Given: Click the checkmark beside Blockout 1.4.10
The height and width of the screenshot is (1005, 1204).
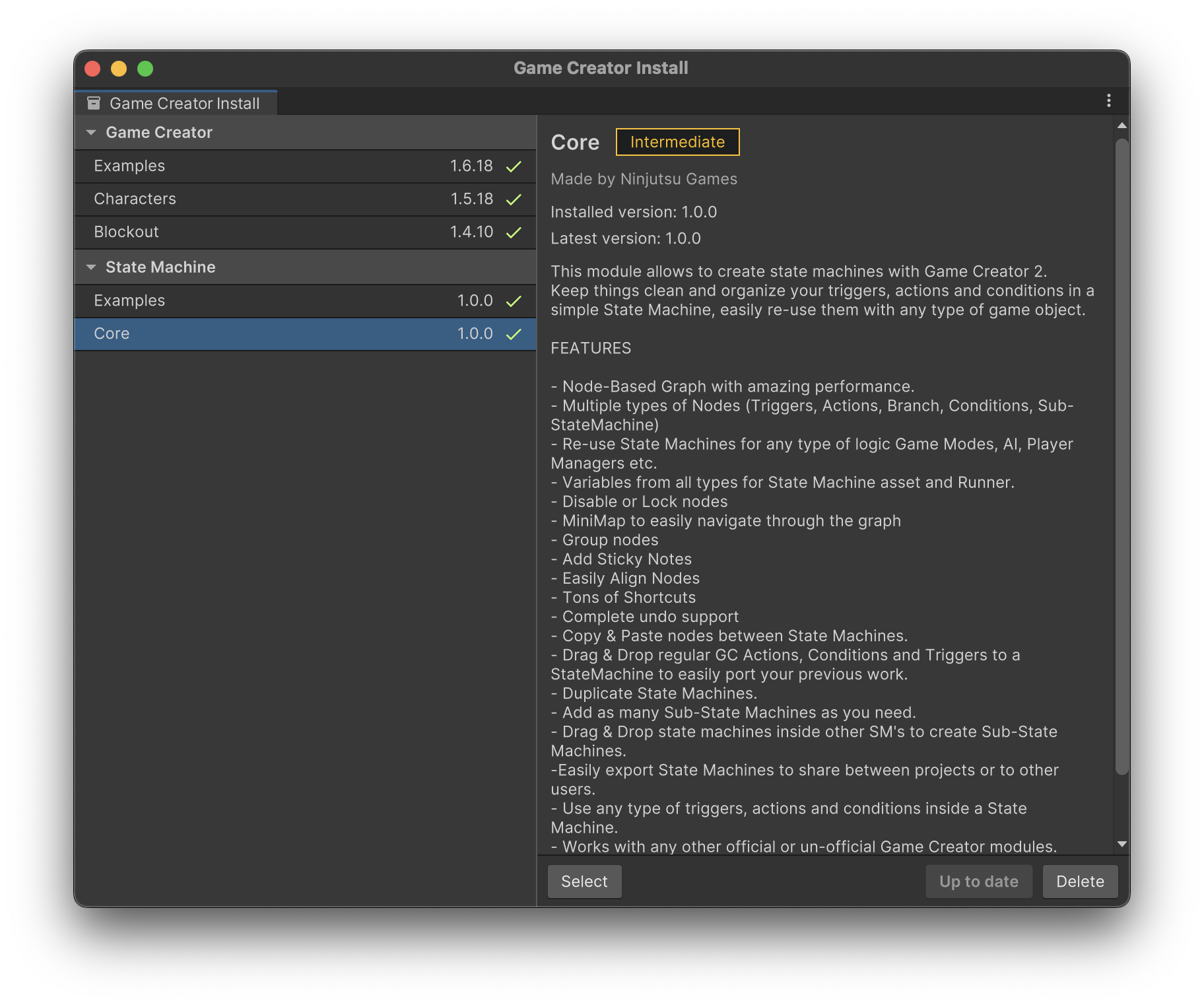Looking at the screenshot, I should [x=514, y=232].
